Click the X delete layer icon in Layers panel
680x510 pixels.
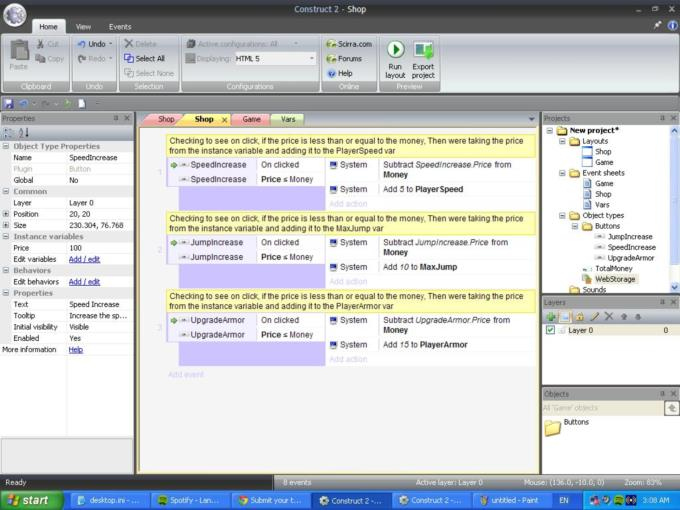tap(609, 317)
